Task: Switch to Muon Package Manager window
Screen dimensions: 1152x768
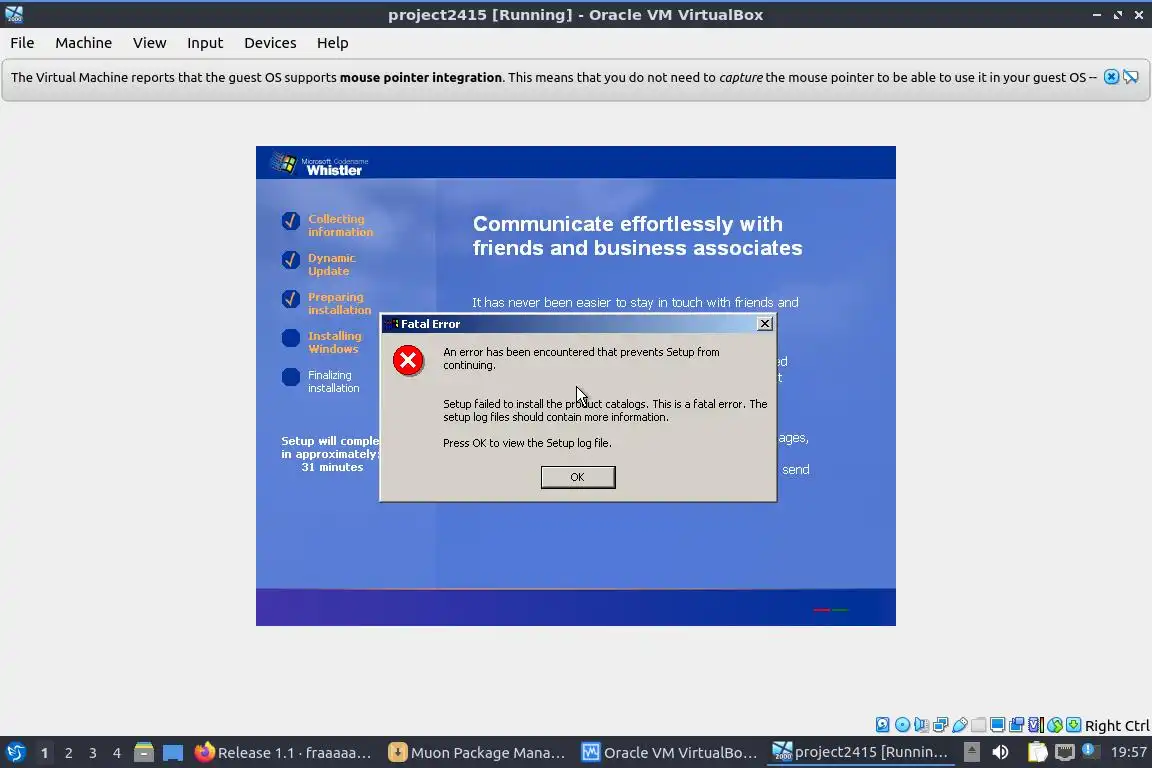Action: pos(478,753)
